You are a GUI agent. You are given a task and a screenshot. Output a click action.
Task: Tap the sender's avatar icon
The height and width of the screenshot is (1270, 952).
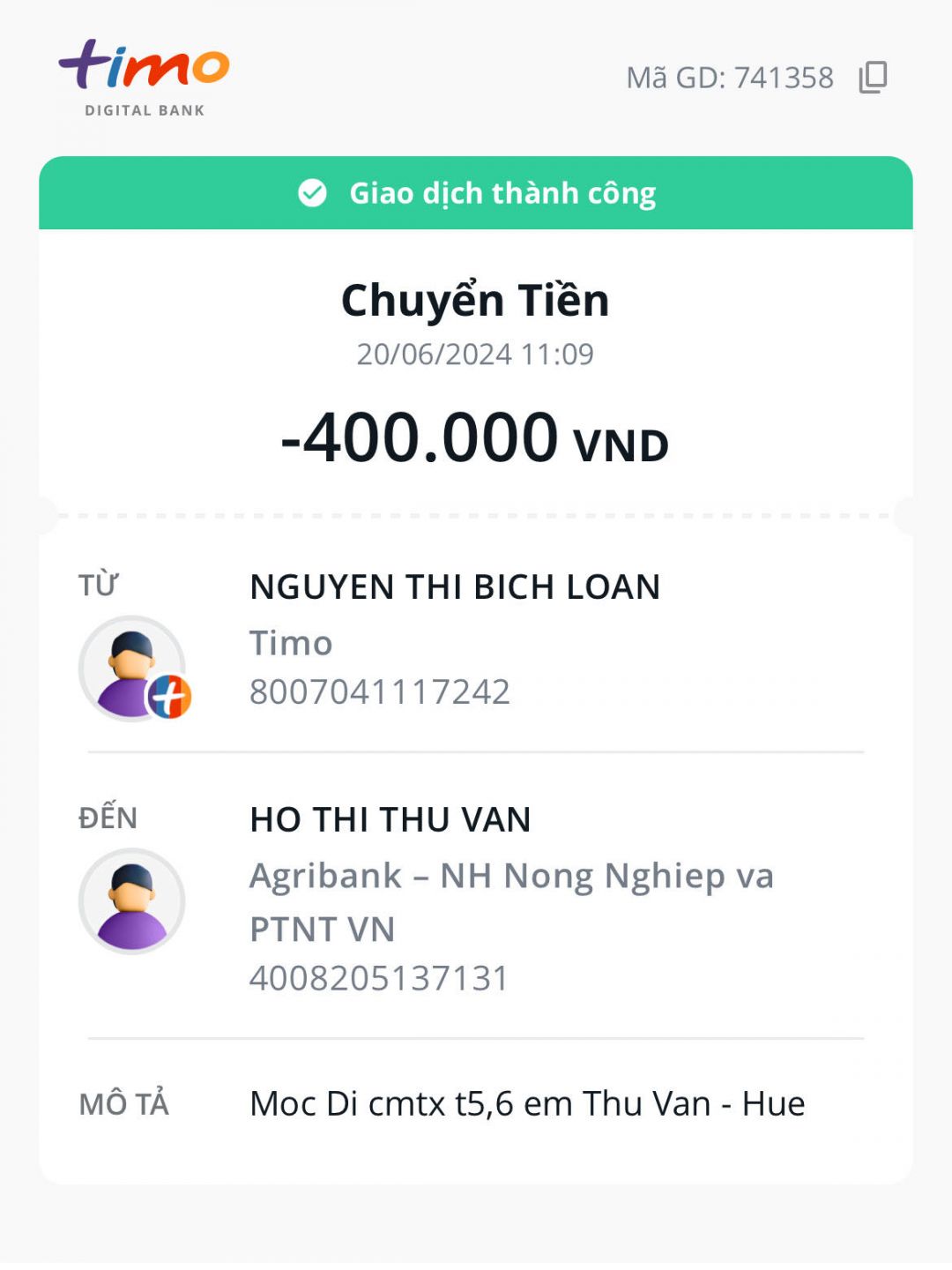(x=130, y=666)
